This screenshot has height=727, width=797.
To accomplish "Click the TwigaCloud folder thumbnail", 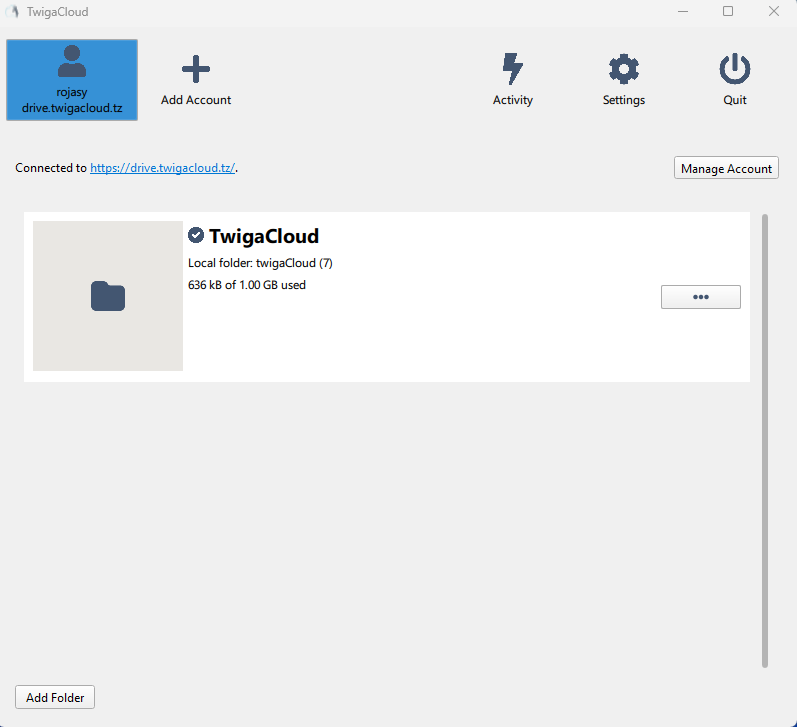I will pos(108,296).
